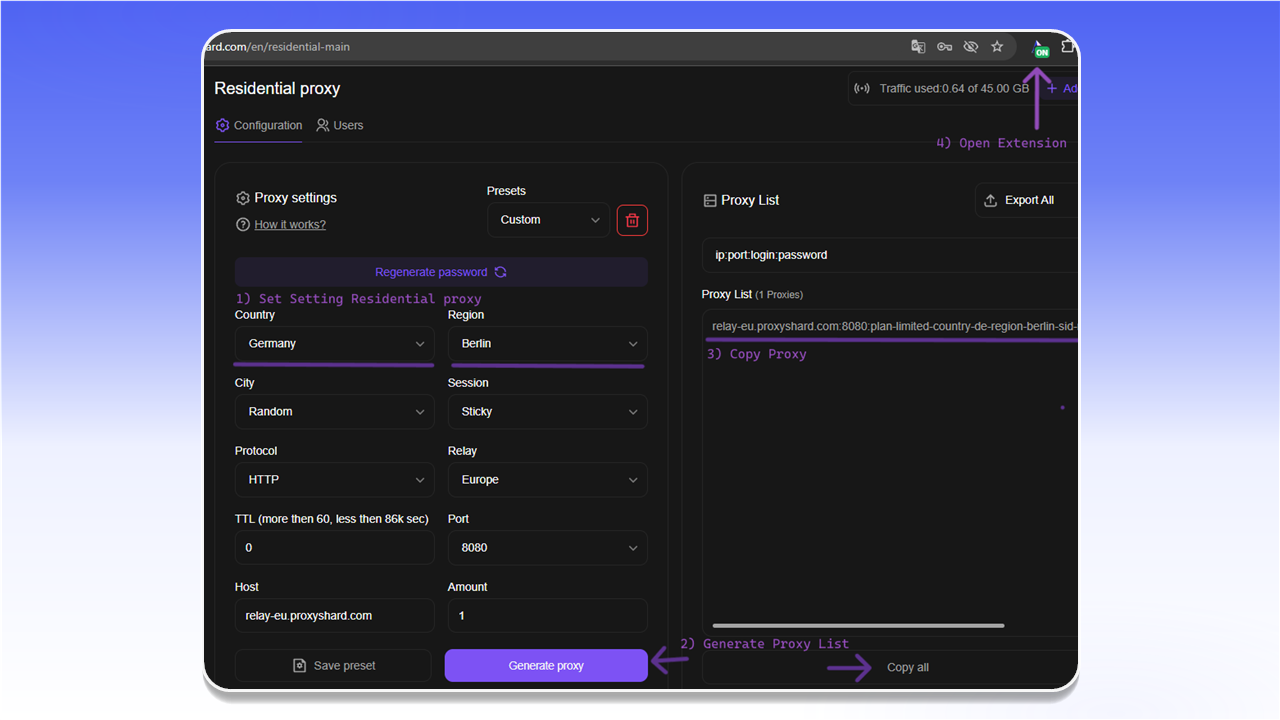Viewport: 1280px width, 720px height.
Task: Click Copy all under the proxy list
Action: (908, 667)
